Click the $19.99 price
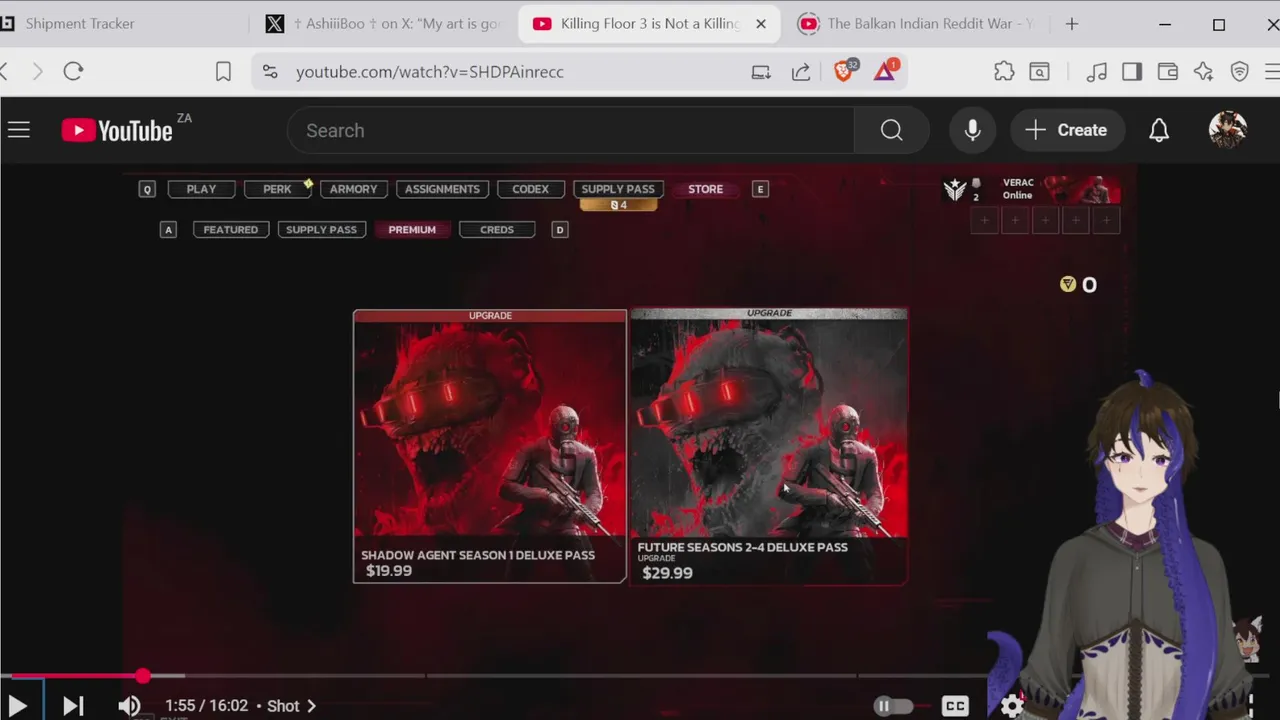Viewport: 1280px width, 720px height. tap(389, 571)
